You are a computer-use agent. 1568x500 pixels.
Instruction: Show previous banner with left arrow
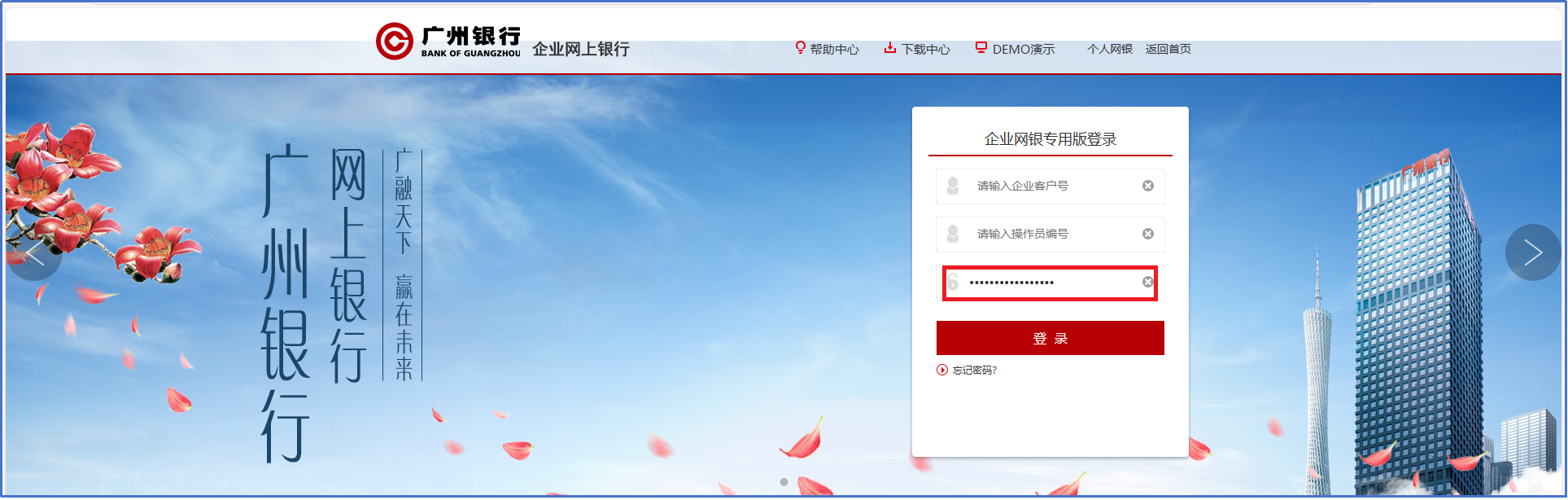(34, 253)
